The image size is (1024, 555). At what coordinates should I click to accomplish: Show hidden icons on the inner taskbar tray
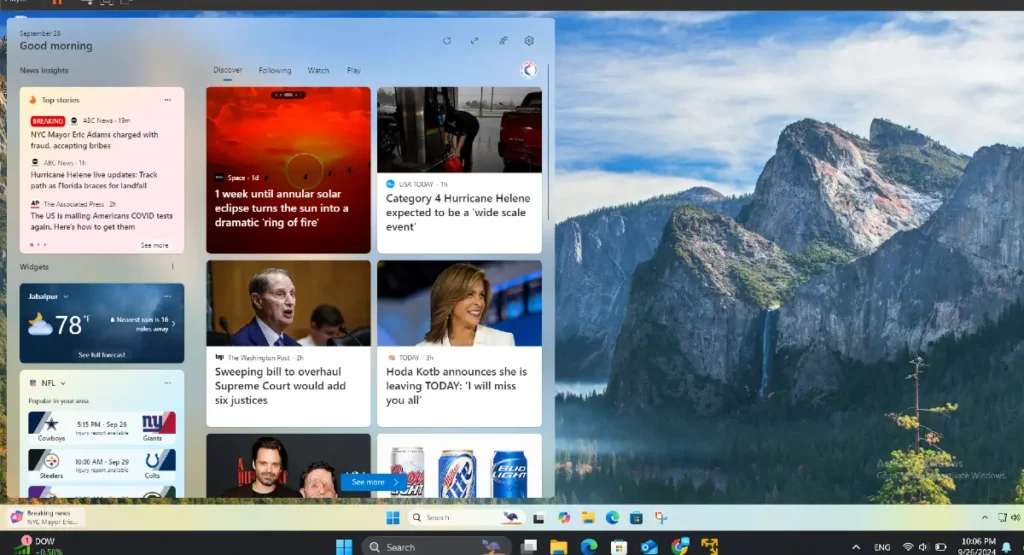pos(985,517)
